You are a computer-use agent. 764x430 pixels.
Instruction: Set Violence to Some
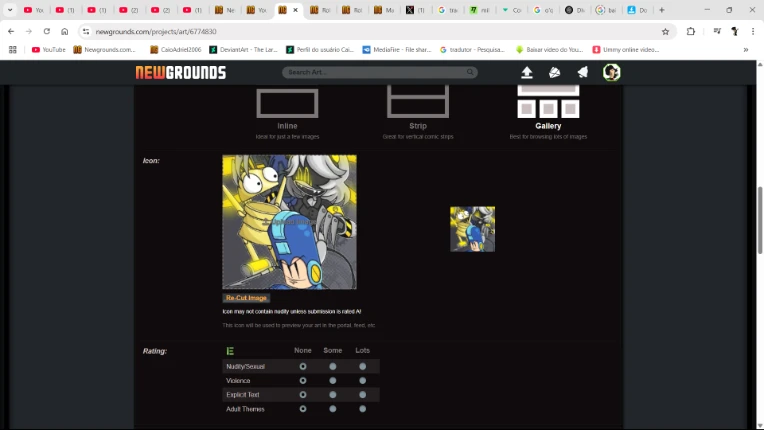point(333,380)
